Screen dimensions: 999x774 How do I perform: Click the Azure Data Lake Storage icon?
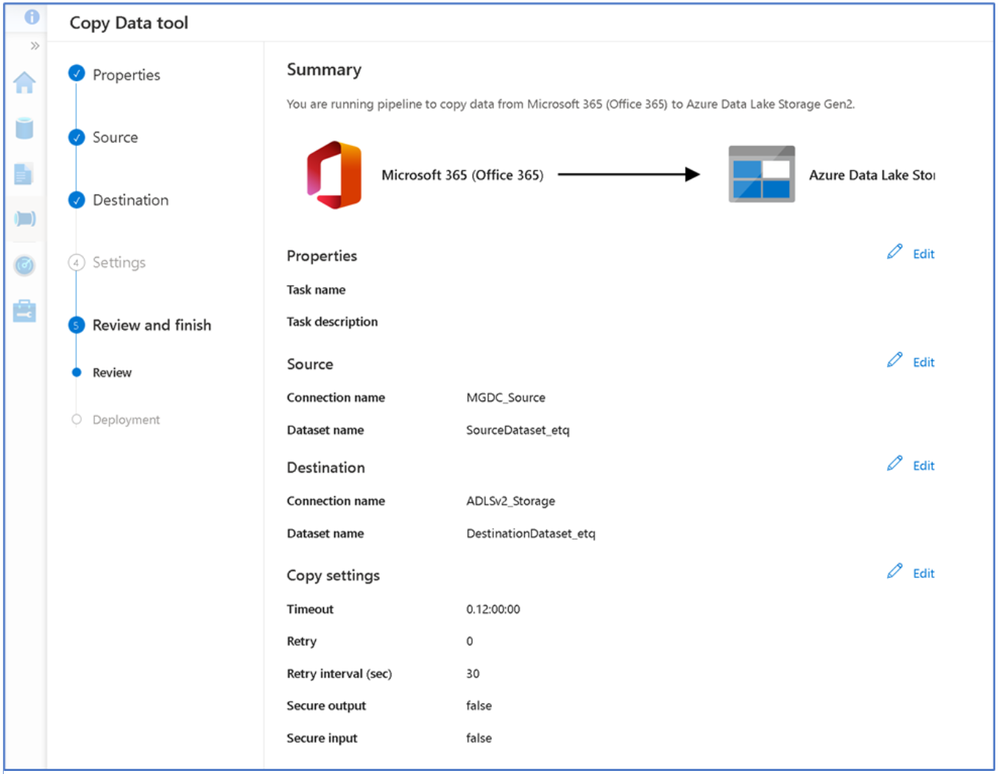point(761,174)
